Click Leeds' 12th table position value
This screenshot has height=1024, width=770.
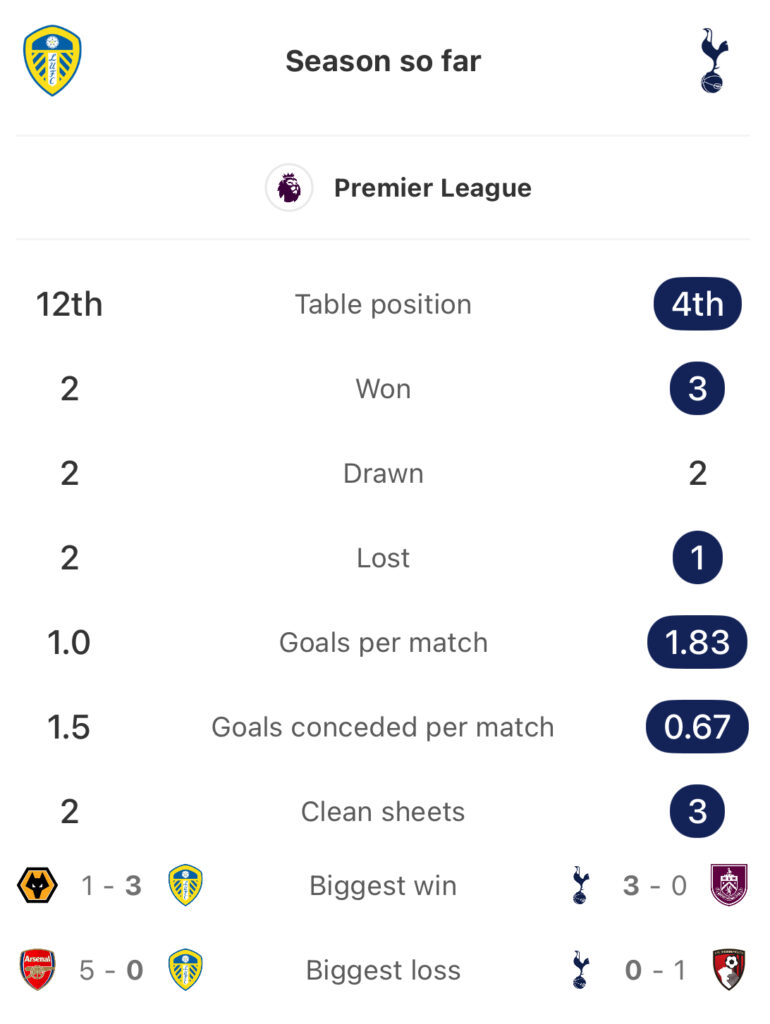click(x=69, y=304)
